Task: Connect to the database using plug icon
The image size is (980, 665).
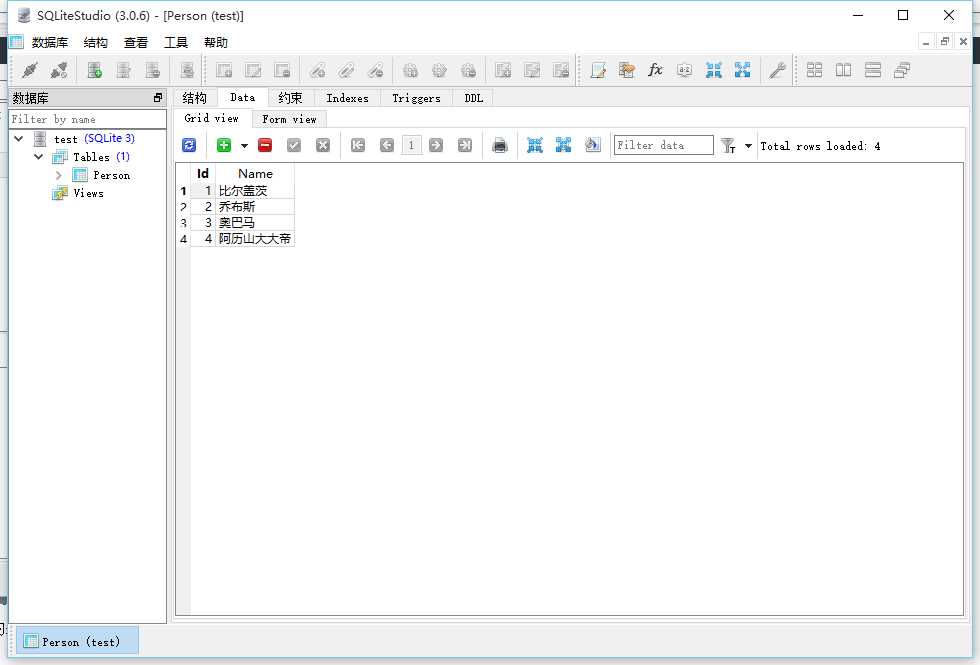Action: click(x=29, y=70)
